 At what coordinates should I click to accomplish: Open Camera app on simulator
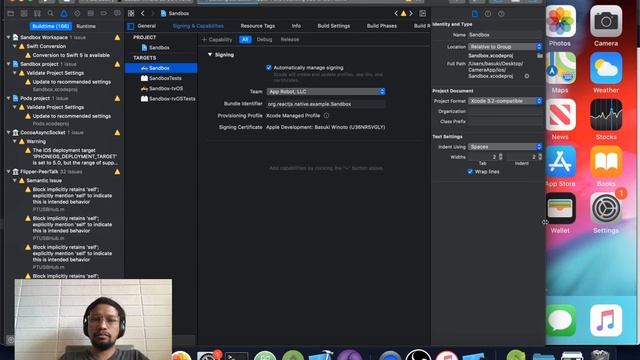[606, 21]
